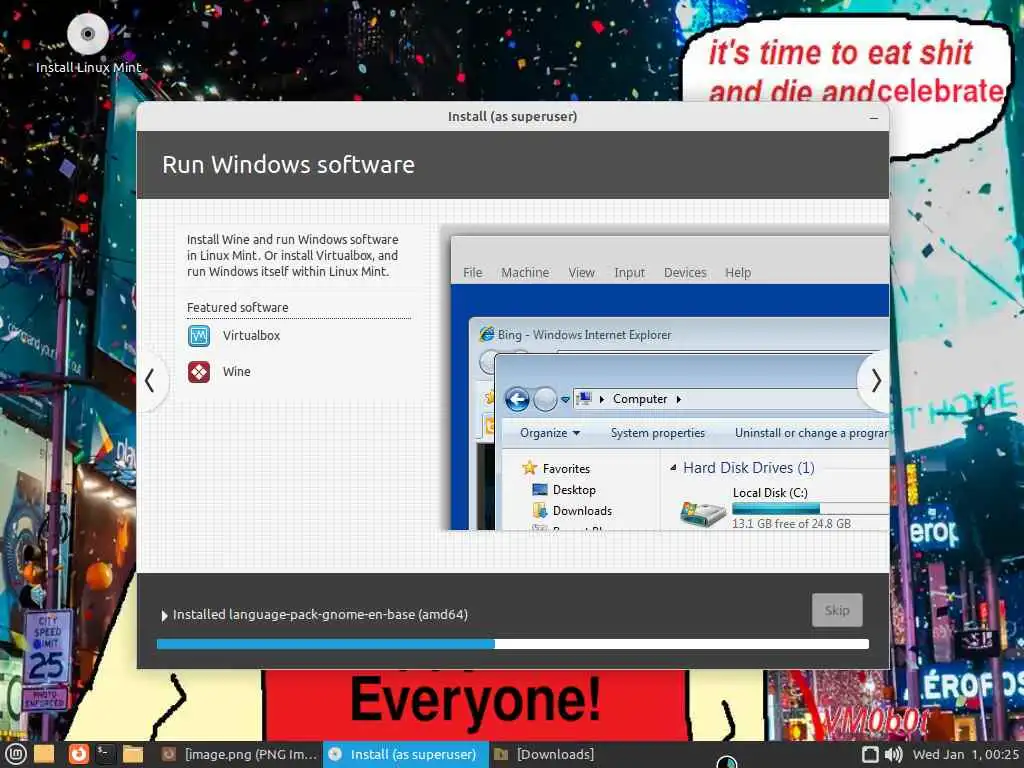The image size is (1024, 768).
Task: Open the removable drives tray icon
Action: click(870, 754)
